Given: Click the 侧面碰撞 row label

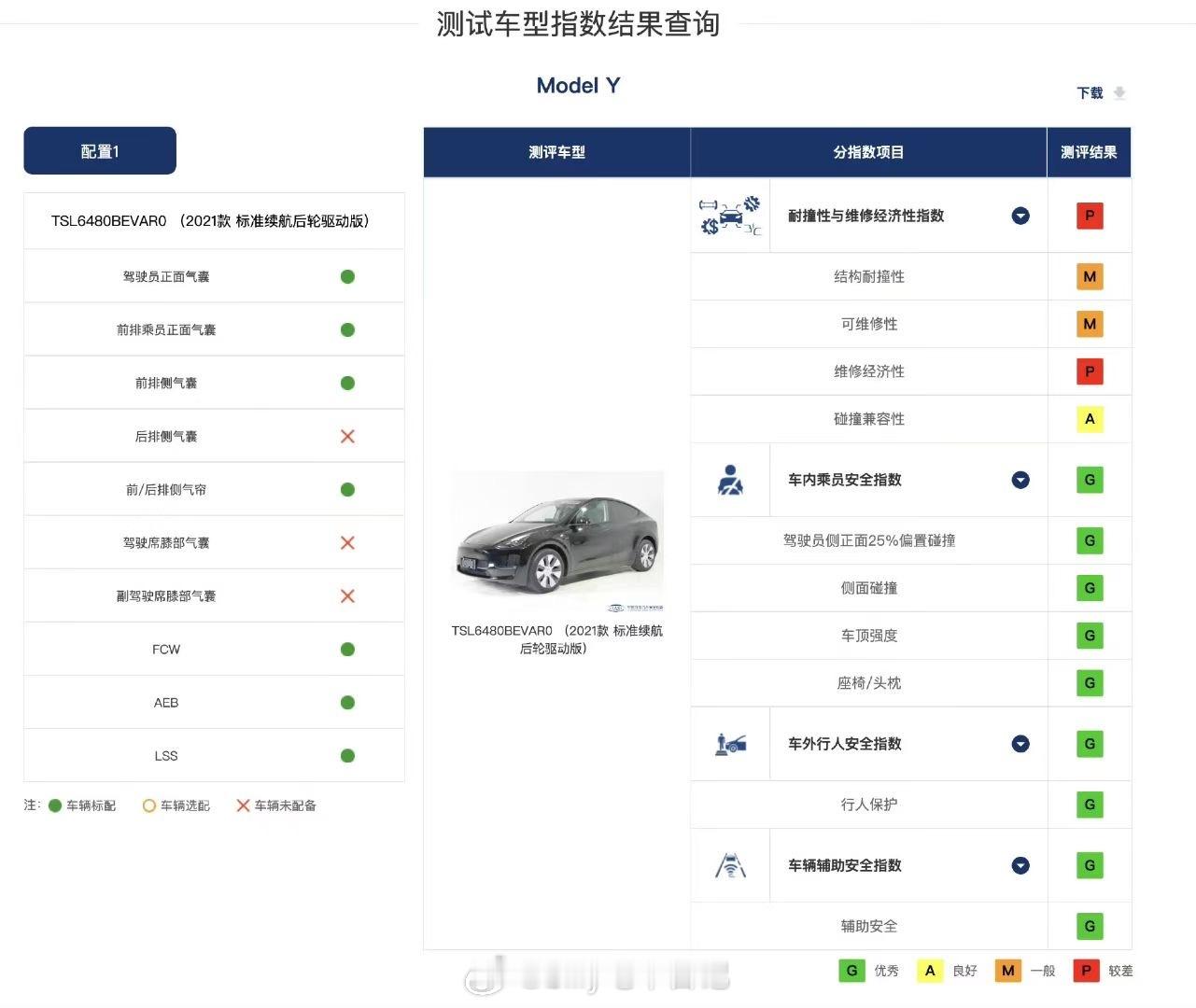Looking at the screenshot, I should 869,588.
